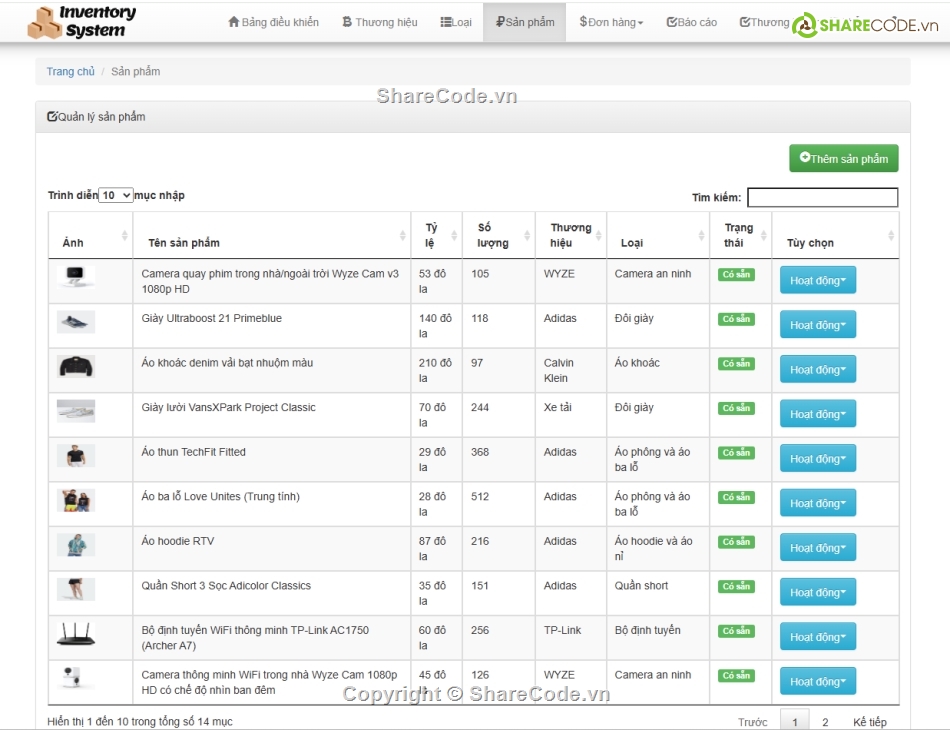The width and height of the screenshot is (950, 730).
Task: Sort the table by Tùy chọn column
Action: 835,236
